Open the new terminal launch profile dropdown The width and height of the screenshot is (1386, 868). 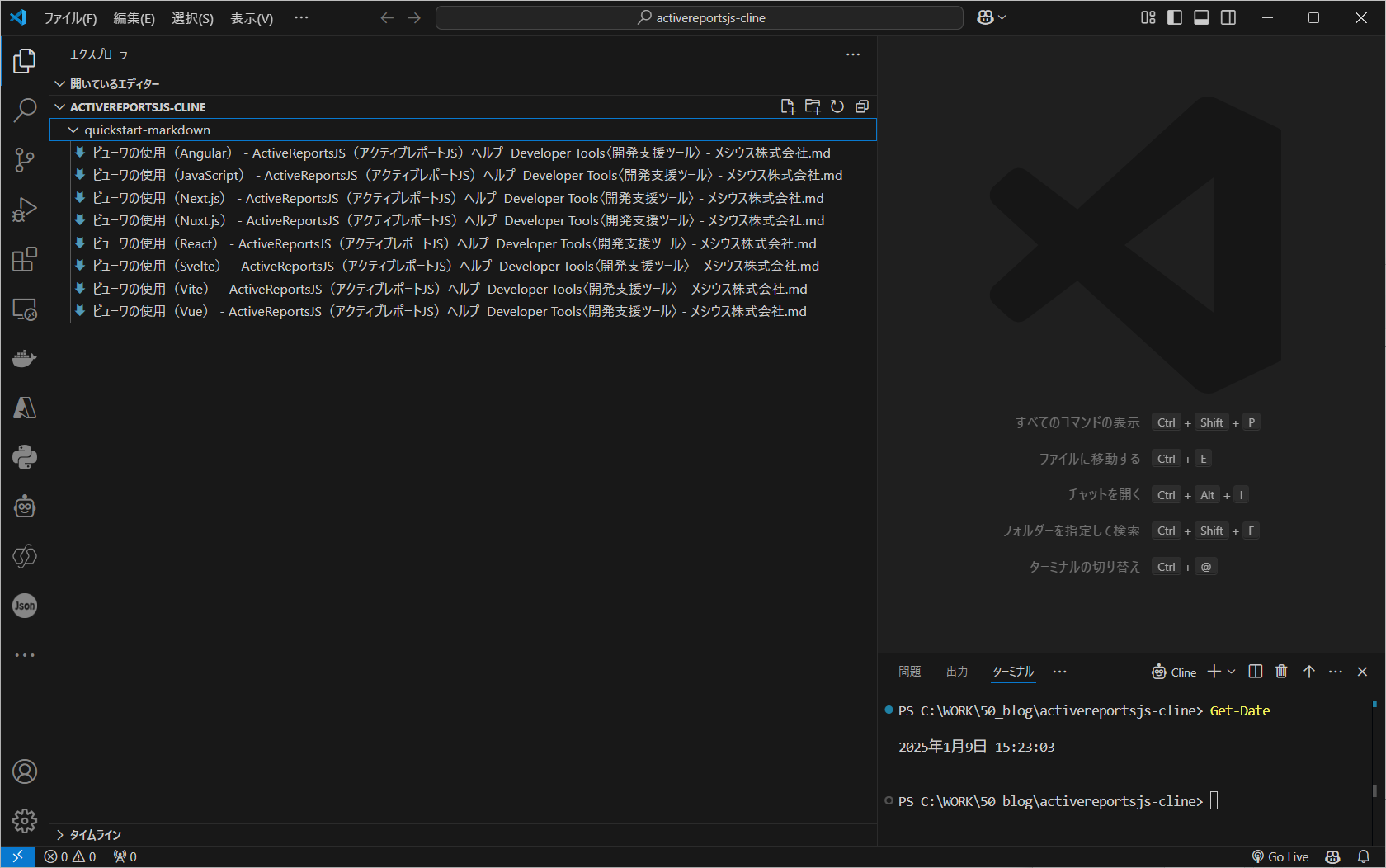(1232, 672)
